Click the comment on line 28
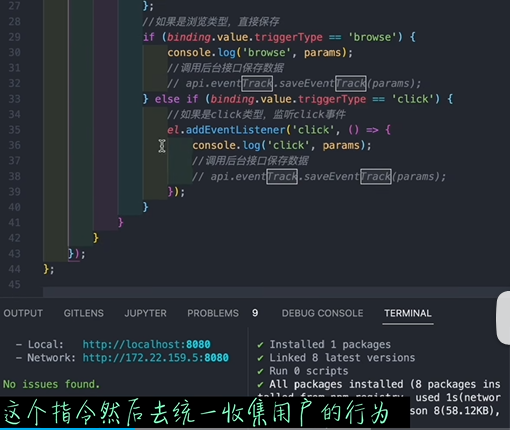Viewport: 510px width, 432px height. pos(211,22)
